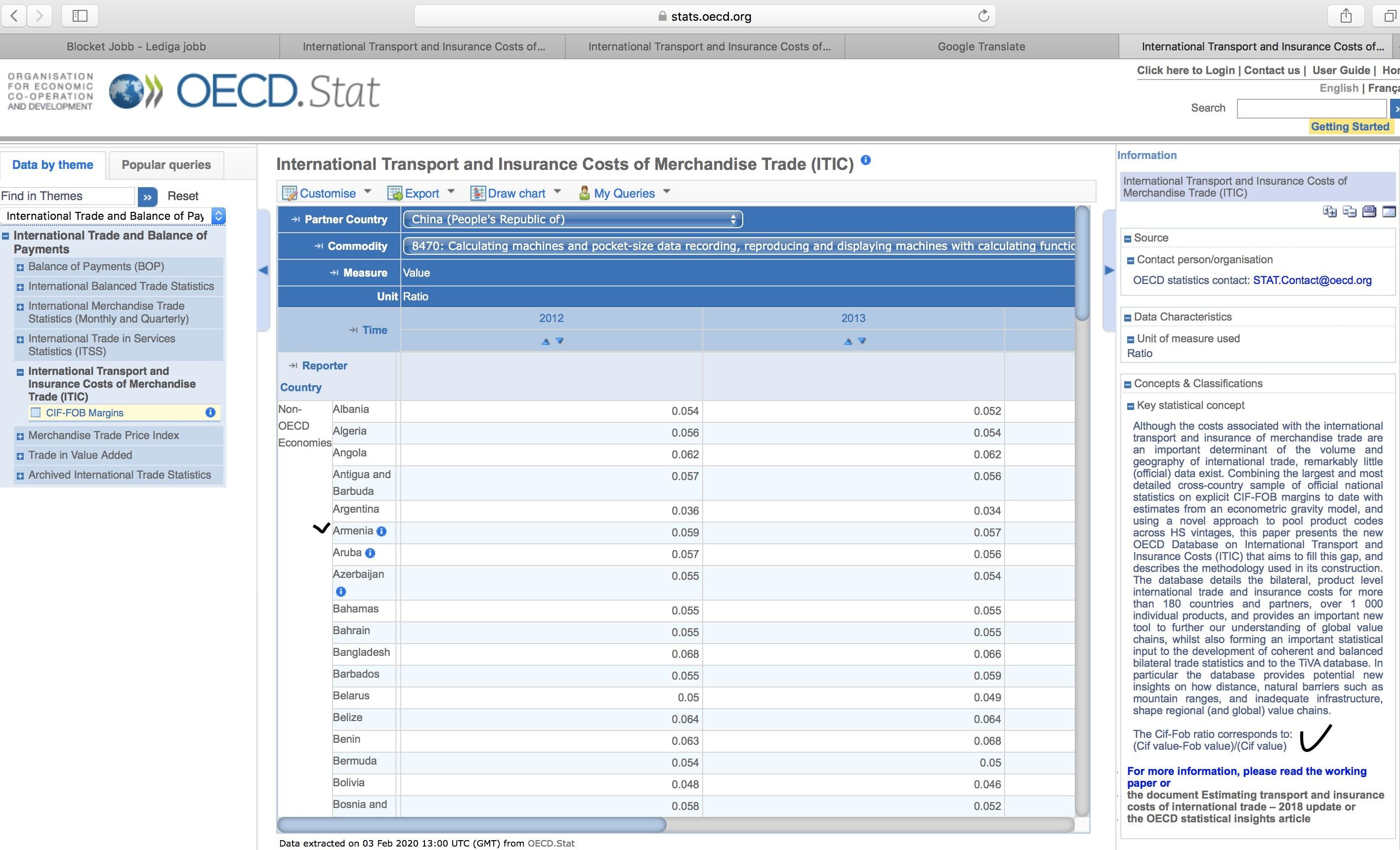The height and width of the screenshot is (850, 1400).
Task: Click Reset link
Action: [x=183, y=196]
